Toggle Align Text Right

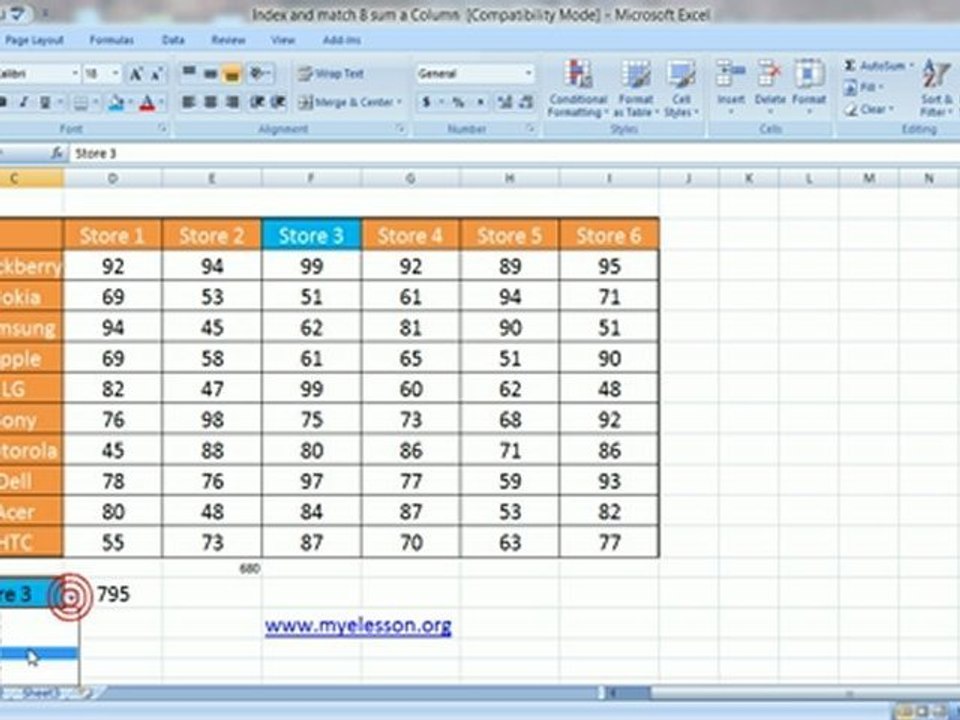(x=231, y=102)
